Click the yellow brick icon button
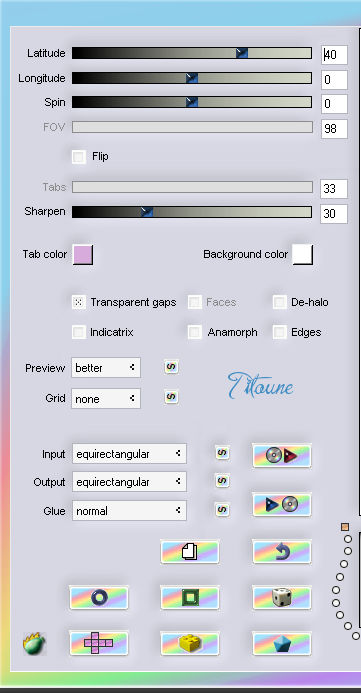 190,643
